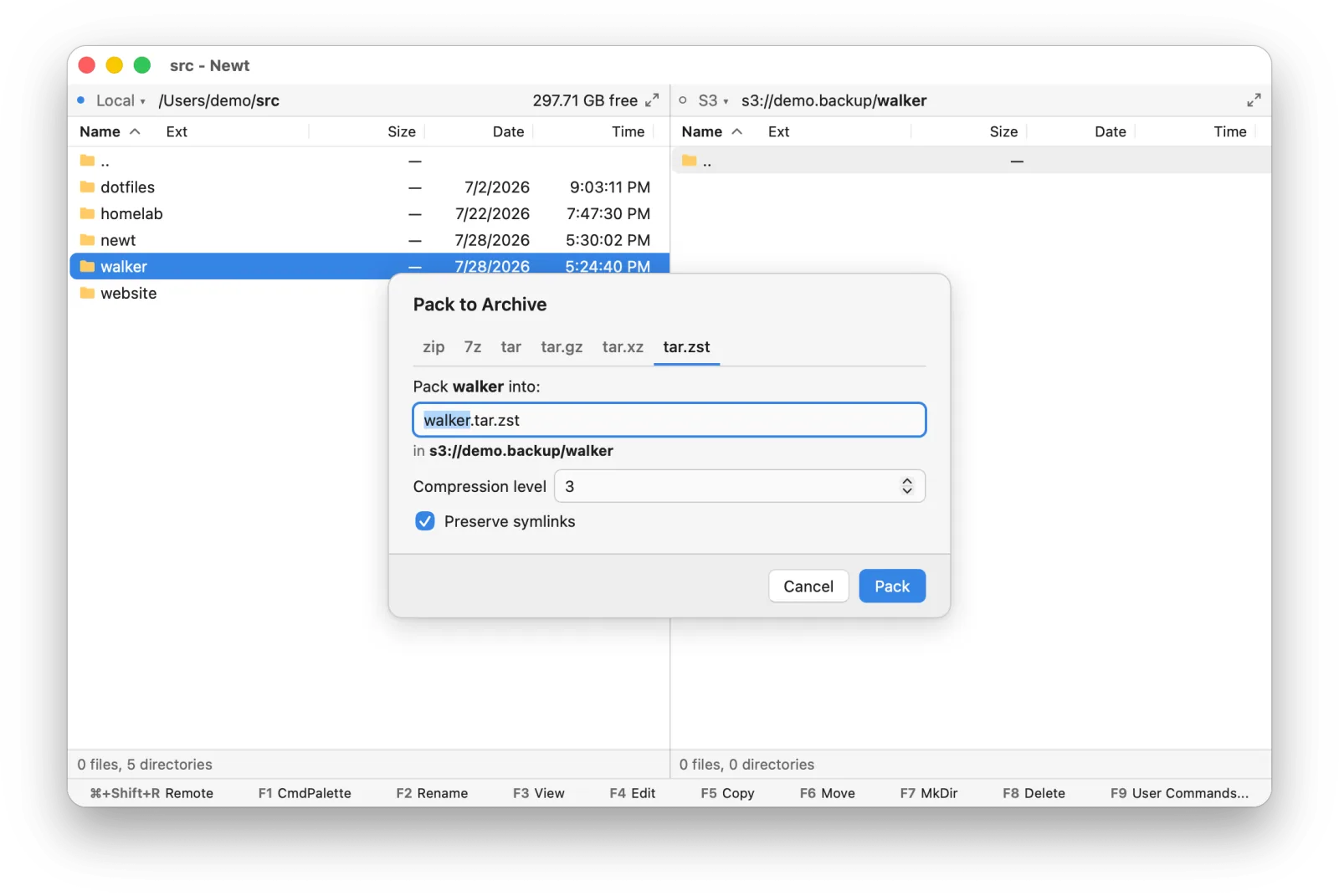
Task: Click the archive name input field
Action: 669,420
